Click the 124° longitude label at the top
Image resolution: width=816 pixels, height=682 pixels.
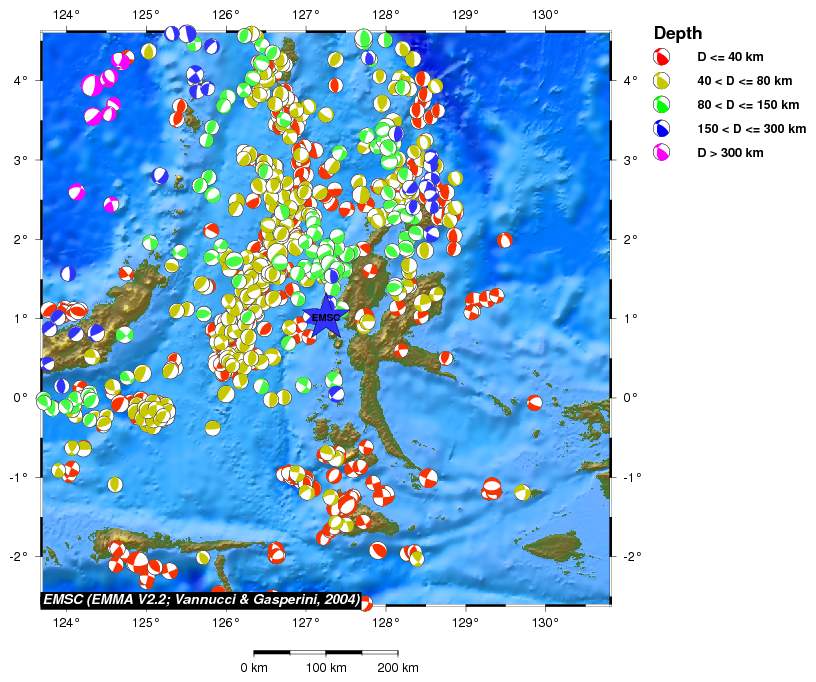coord(66,15)
